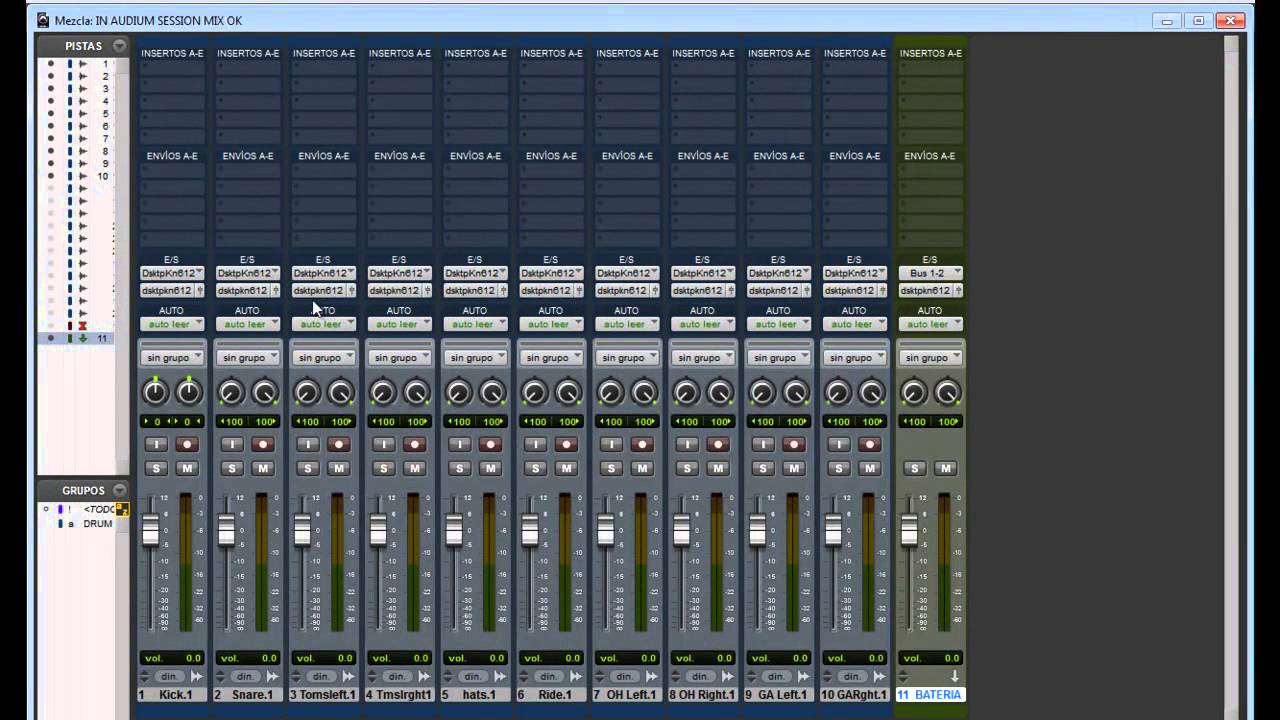Image resolution: width=1280 pixels, height=720 pixels.
Task: Arm record on the OH Left.1 track
Action: (x=642, y=444)
